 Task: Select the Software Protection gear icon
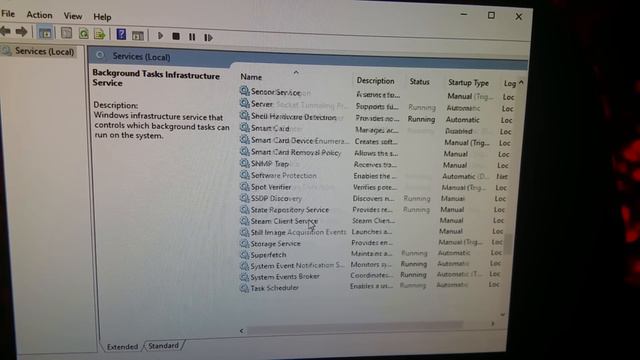tap(244, 175)
